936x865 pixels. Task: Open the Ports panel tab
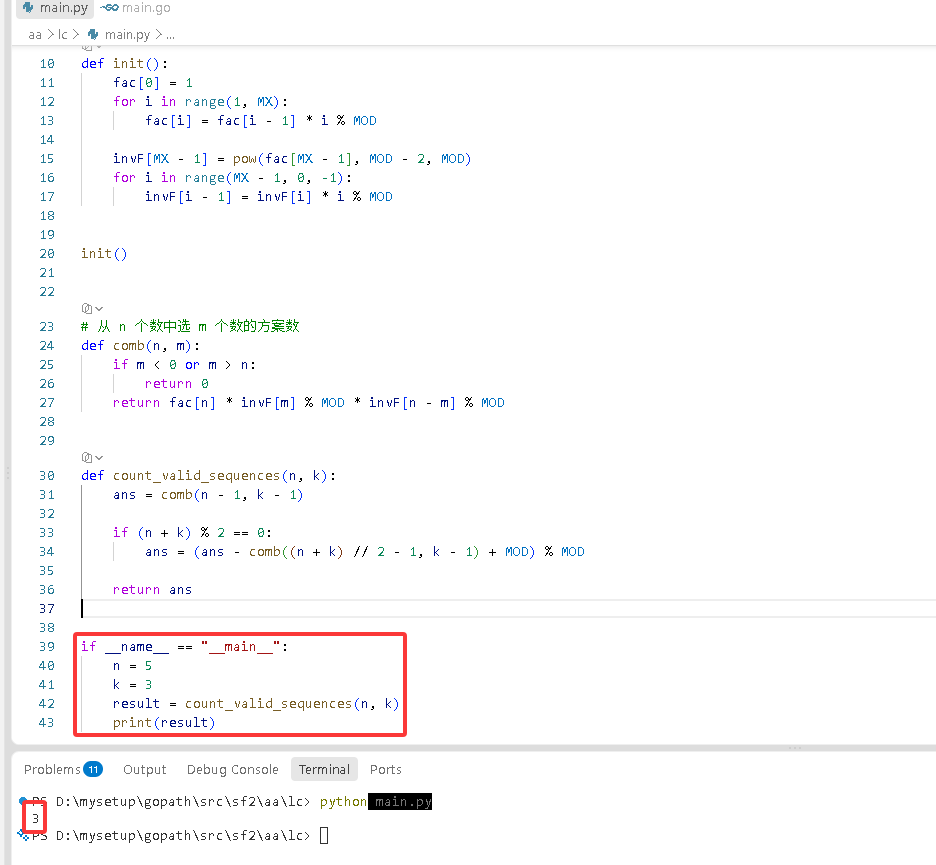click(386, 769)
